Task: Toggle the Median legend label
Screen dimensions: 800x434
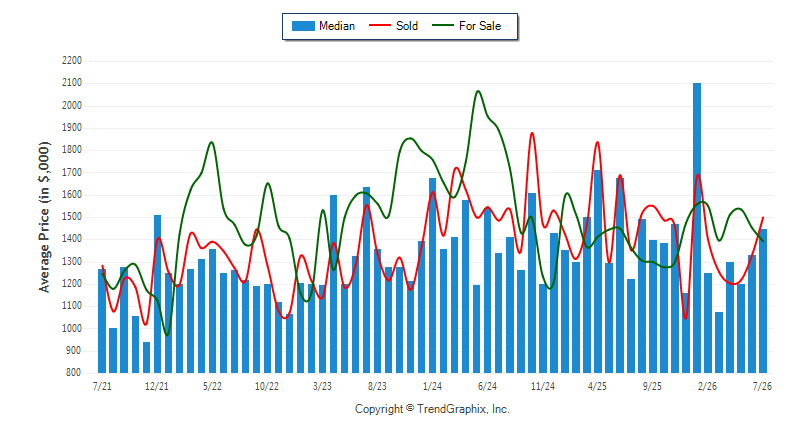Action: (x=337, y=26)
